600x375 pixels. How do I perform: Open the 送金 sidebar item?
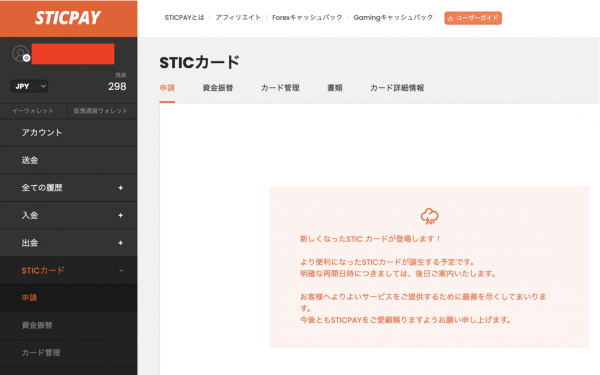(68, 160)
